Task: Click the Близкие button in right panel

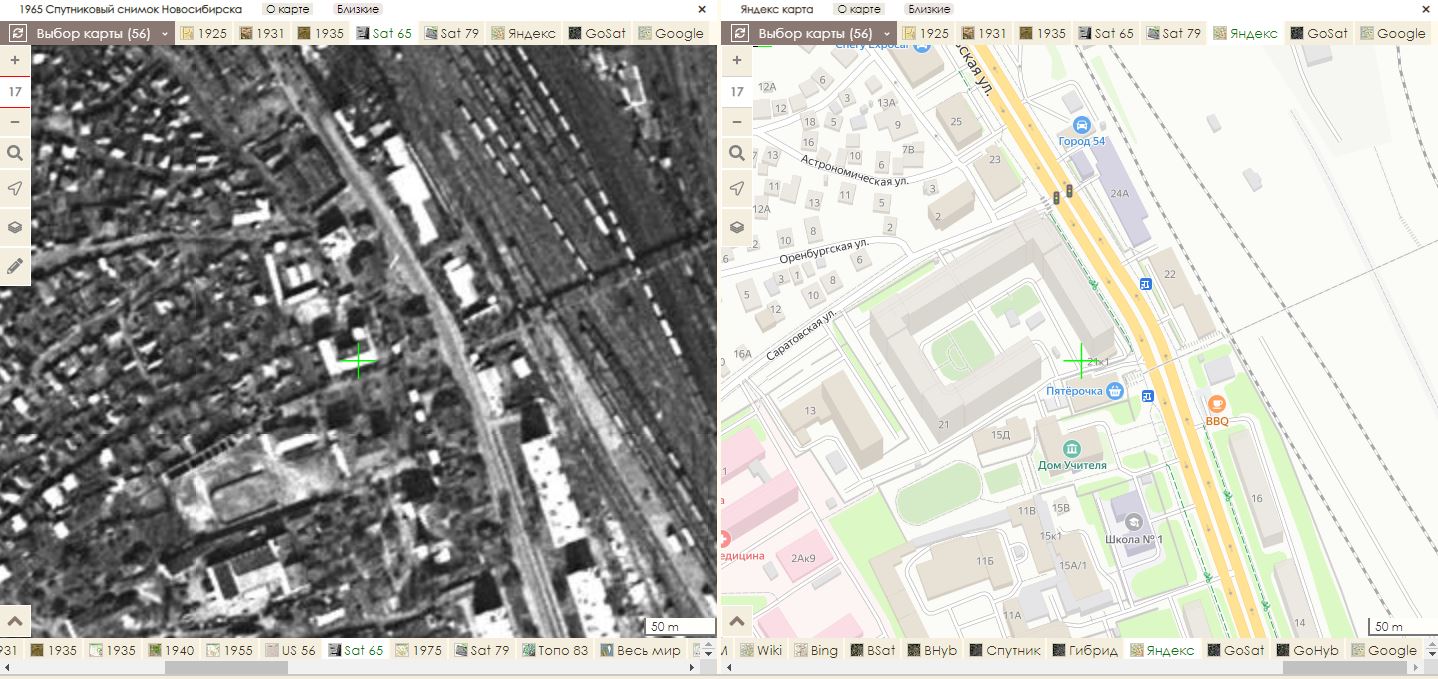Action: (929, 9)
